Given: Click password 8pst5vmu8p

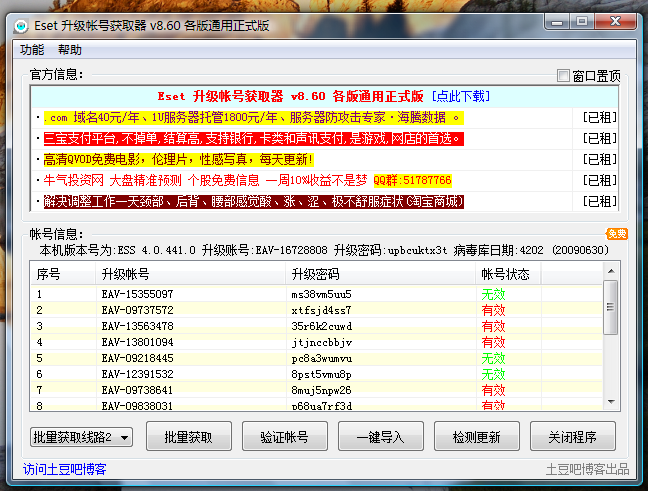Looking at the screenshot, I should click(322, 374).
